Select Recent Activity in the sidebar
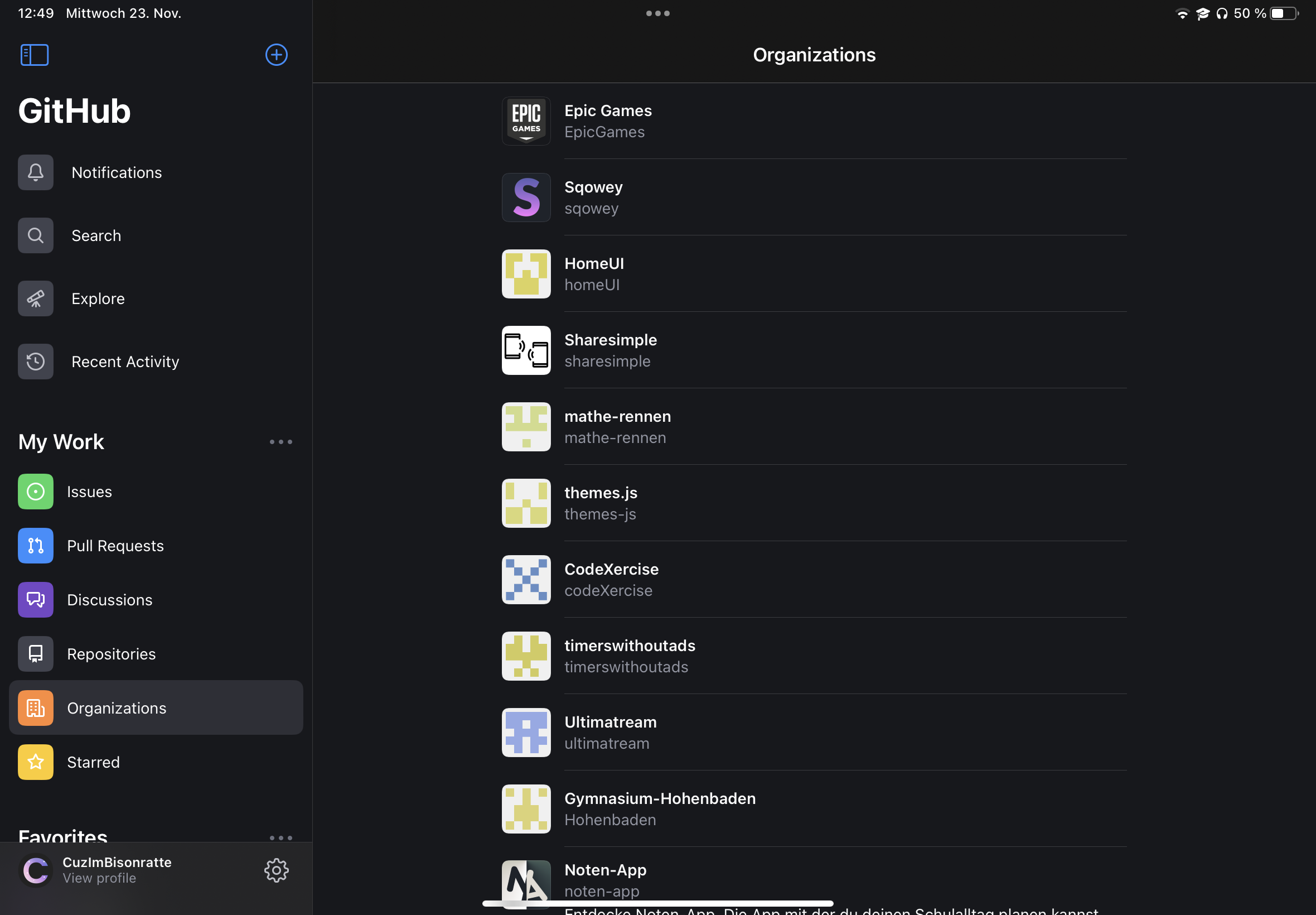Screen dimensions: 1316x915 point(156,362)
